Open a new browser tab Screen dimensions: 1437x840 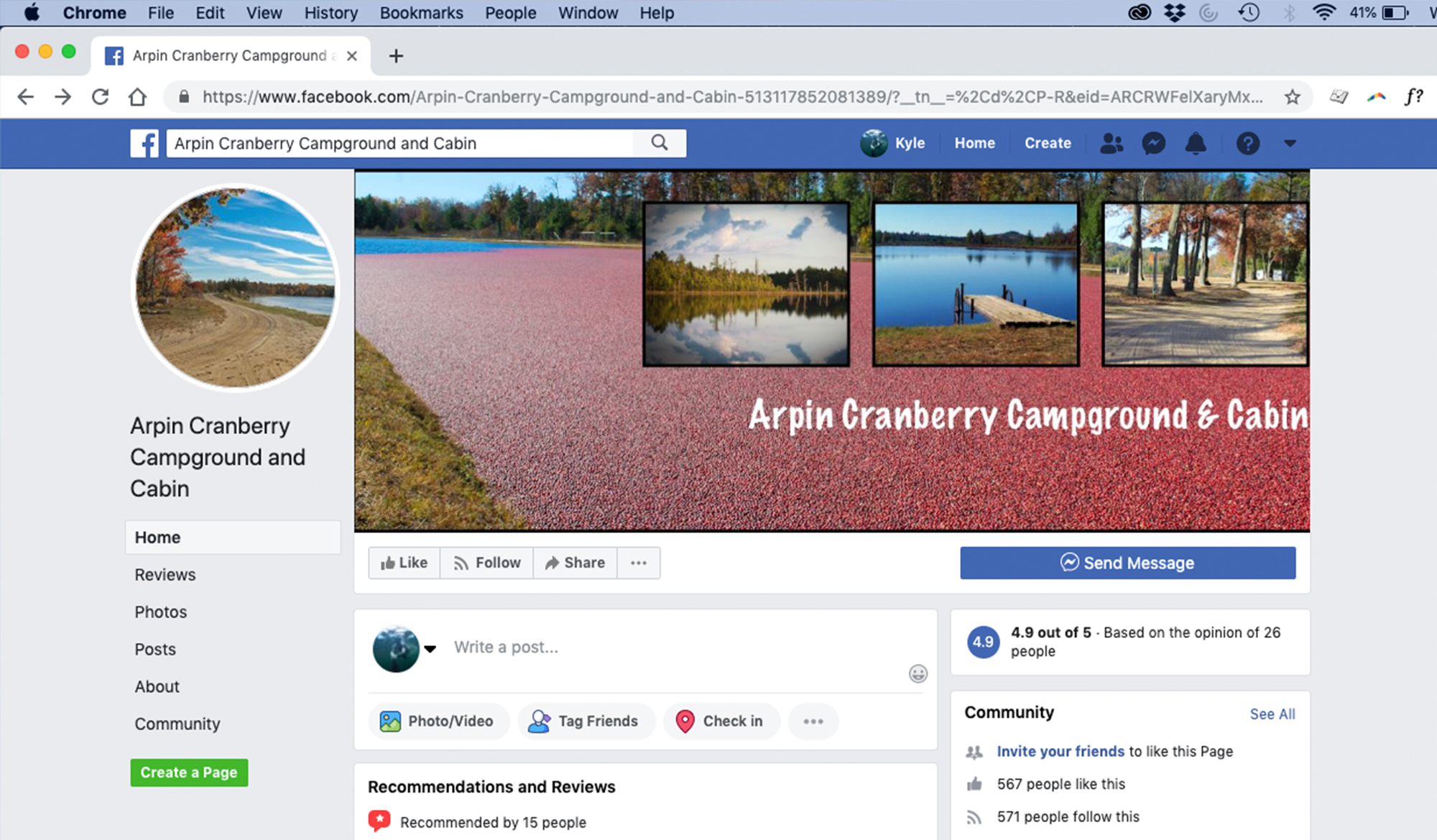tap(396, 55)
